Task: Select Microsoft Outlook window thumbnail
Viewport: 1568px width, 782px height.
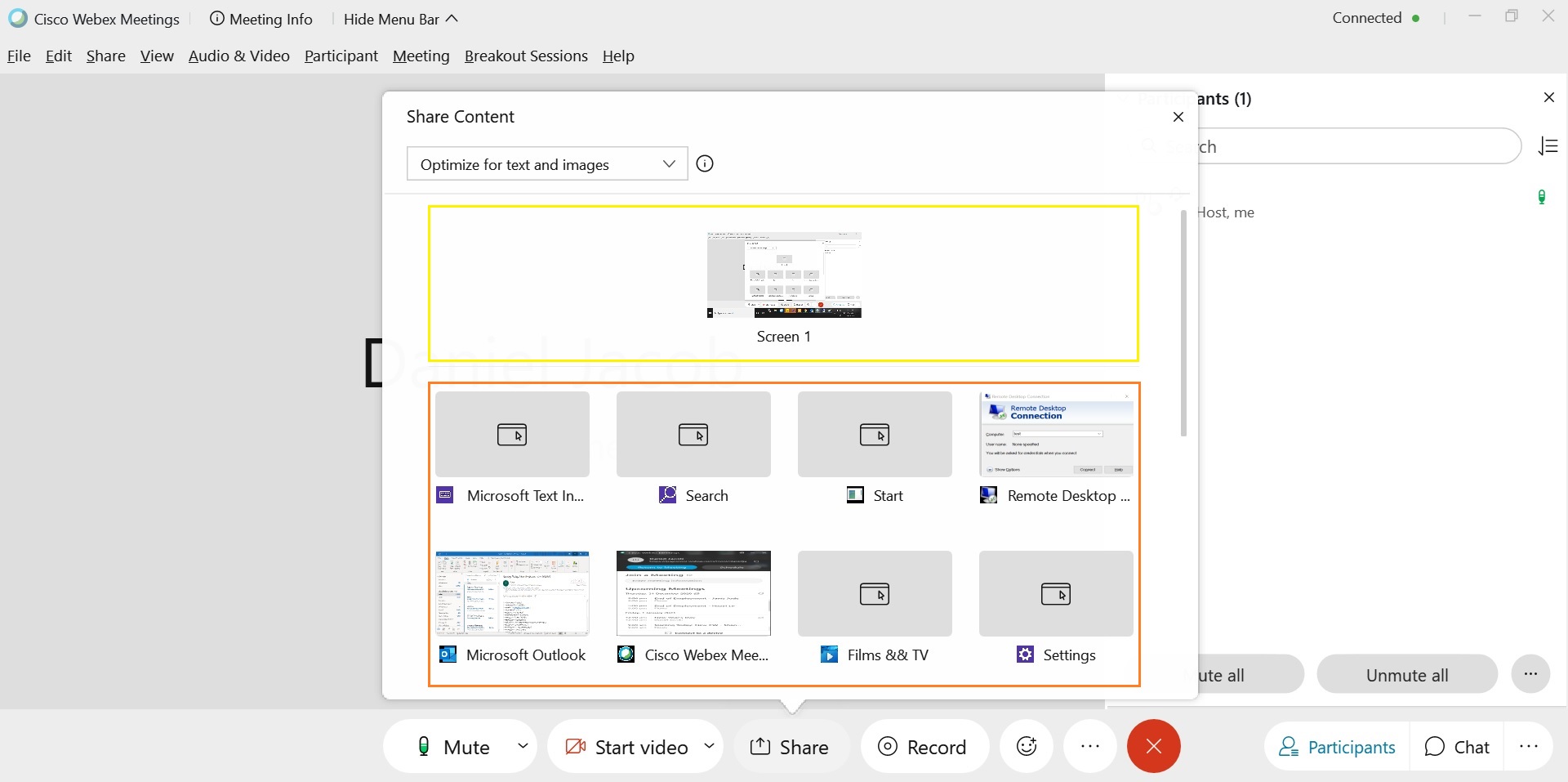Action: point(512,593)
